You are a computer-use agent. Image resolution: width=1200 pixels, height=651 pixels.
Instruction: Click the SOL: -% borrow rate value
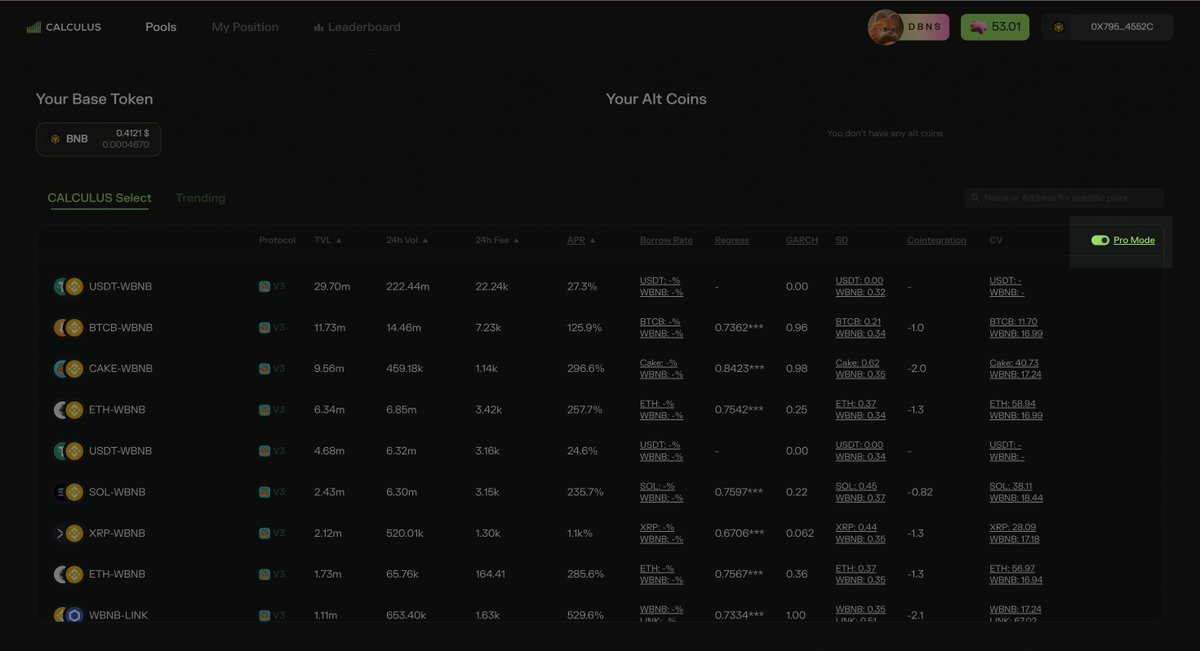(657, 486)
